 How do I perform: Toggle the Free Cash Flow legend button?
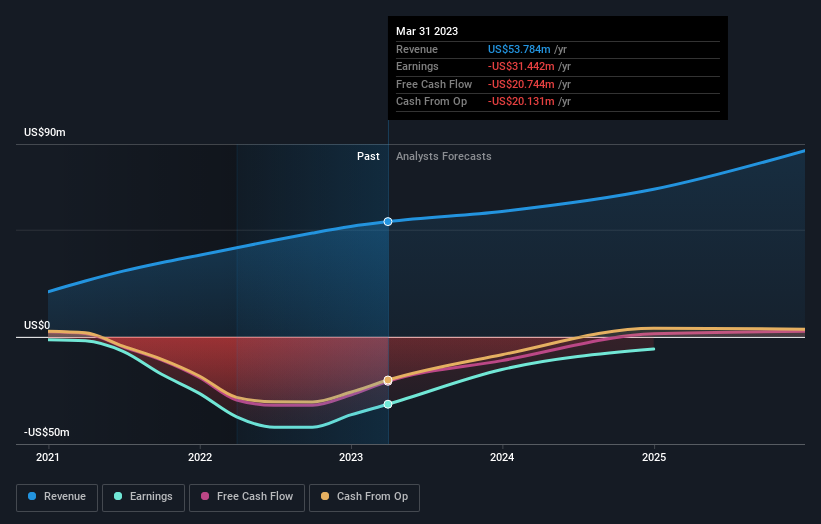tap(247, 497)
